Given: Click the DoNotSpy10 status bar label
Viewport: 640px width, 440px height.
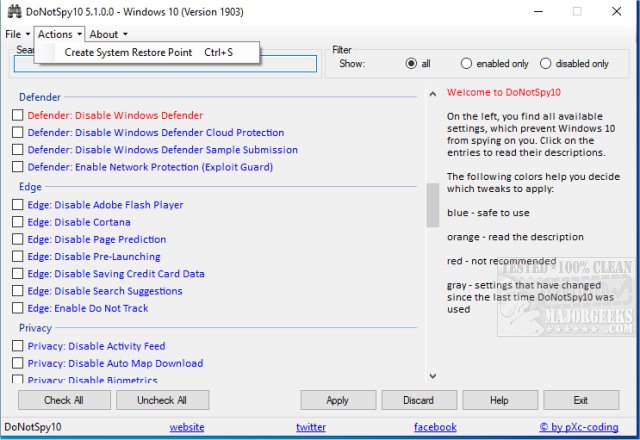Looking at the screenshot, I should coord(33,427).
